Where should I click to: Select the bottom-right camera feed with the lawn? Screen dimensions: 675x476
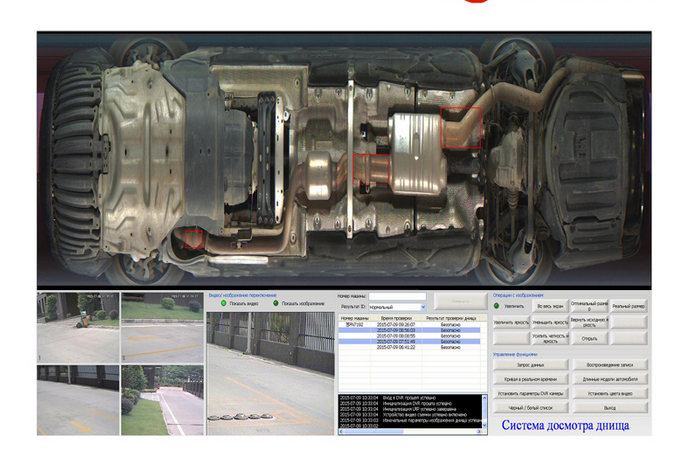(160, 399)
